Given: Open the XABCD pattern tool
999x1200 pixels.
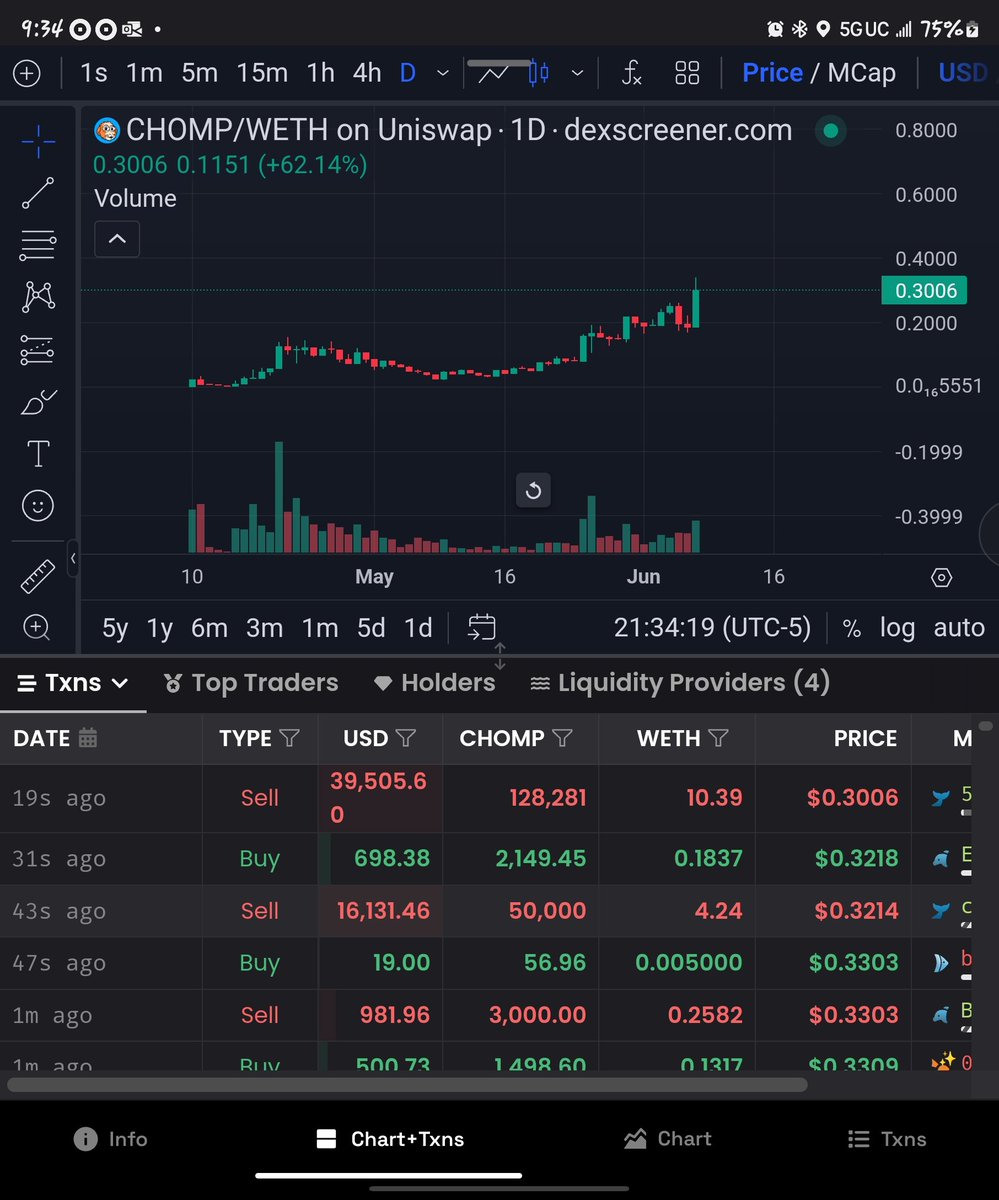Looking at the screenshot, I should click(37, 296).
